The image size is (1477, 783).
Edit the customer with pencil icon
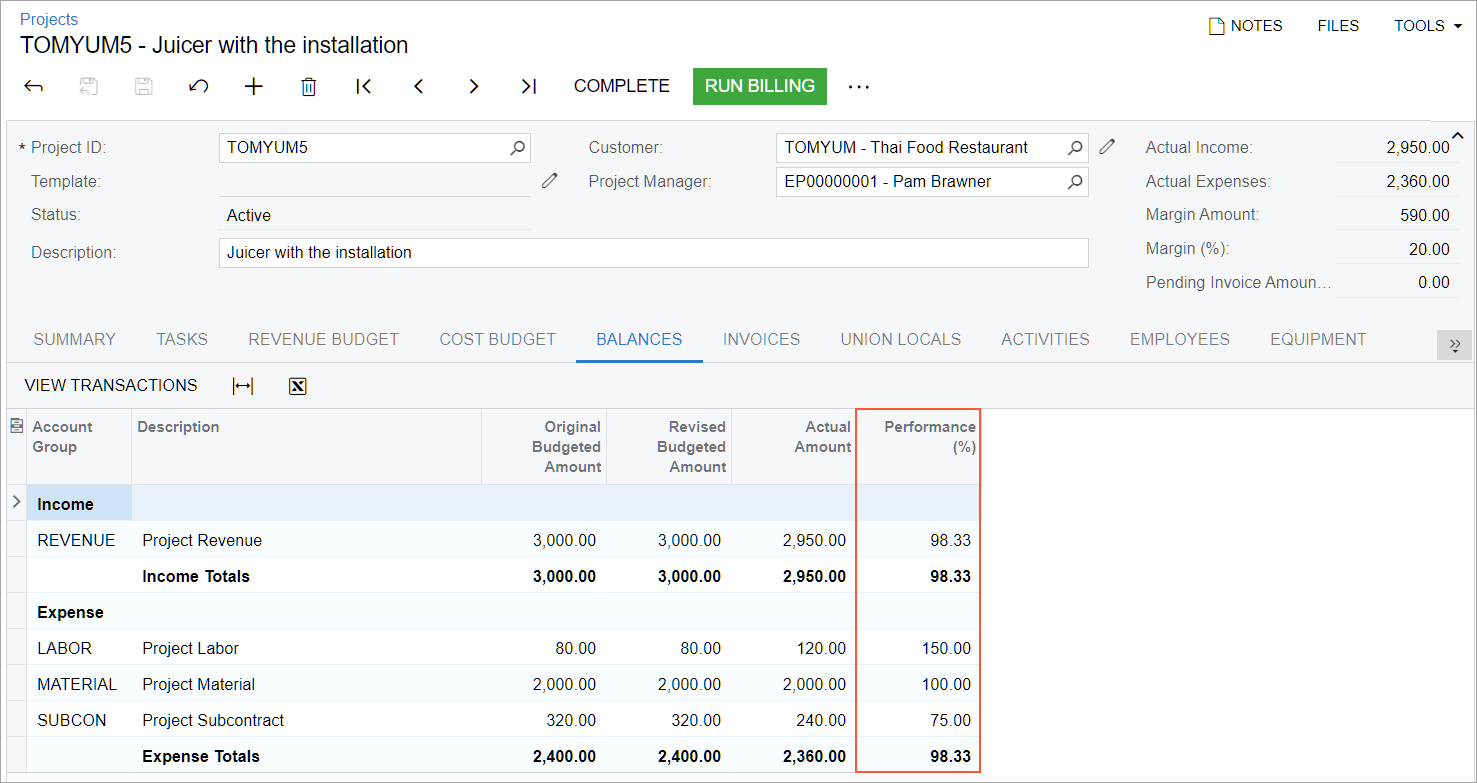1107,147
